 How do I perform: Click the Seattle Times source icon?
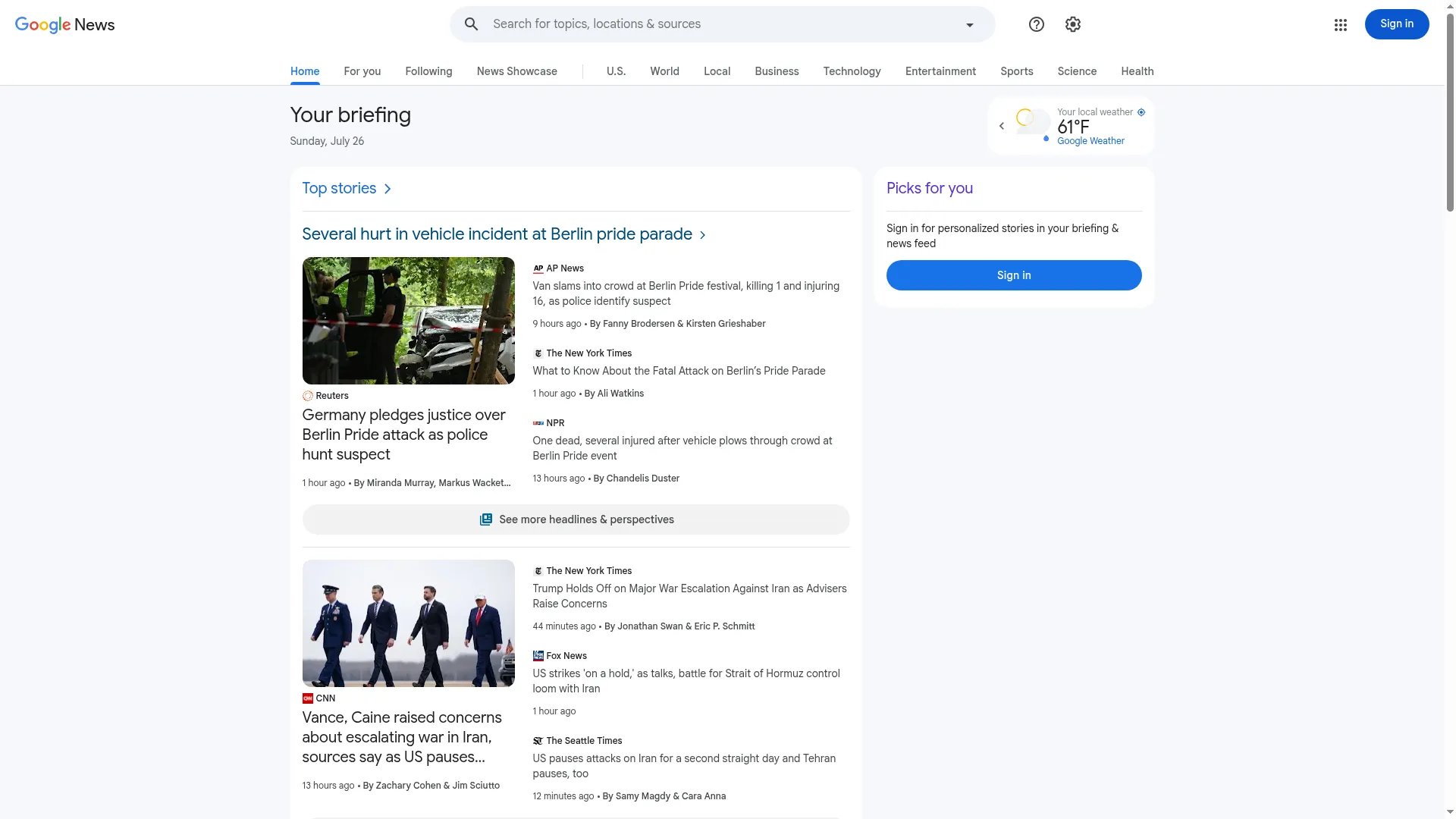coord(538,741)
